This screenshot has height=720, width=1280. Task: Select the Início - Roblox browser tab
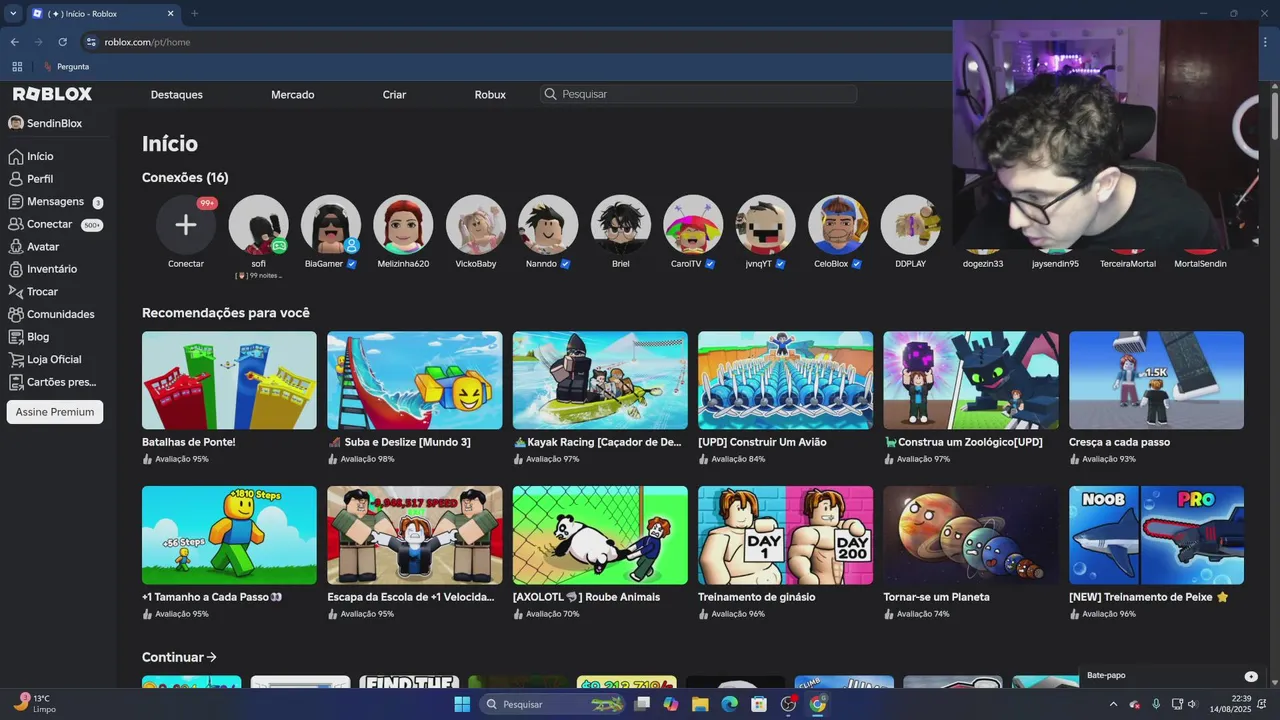click(103, 14)
